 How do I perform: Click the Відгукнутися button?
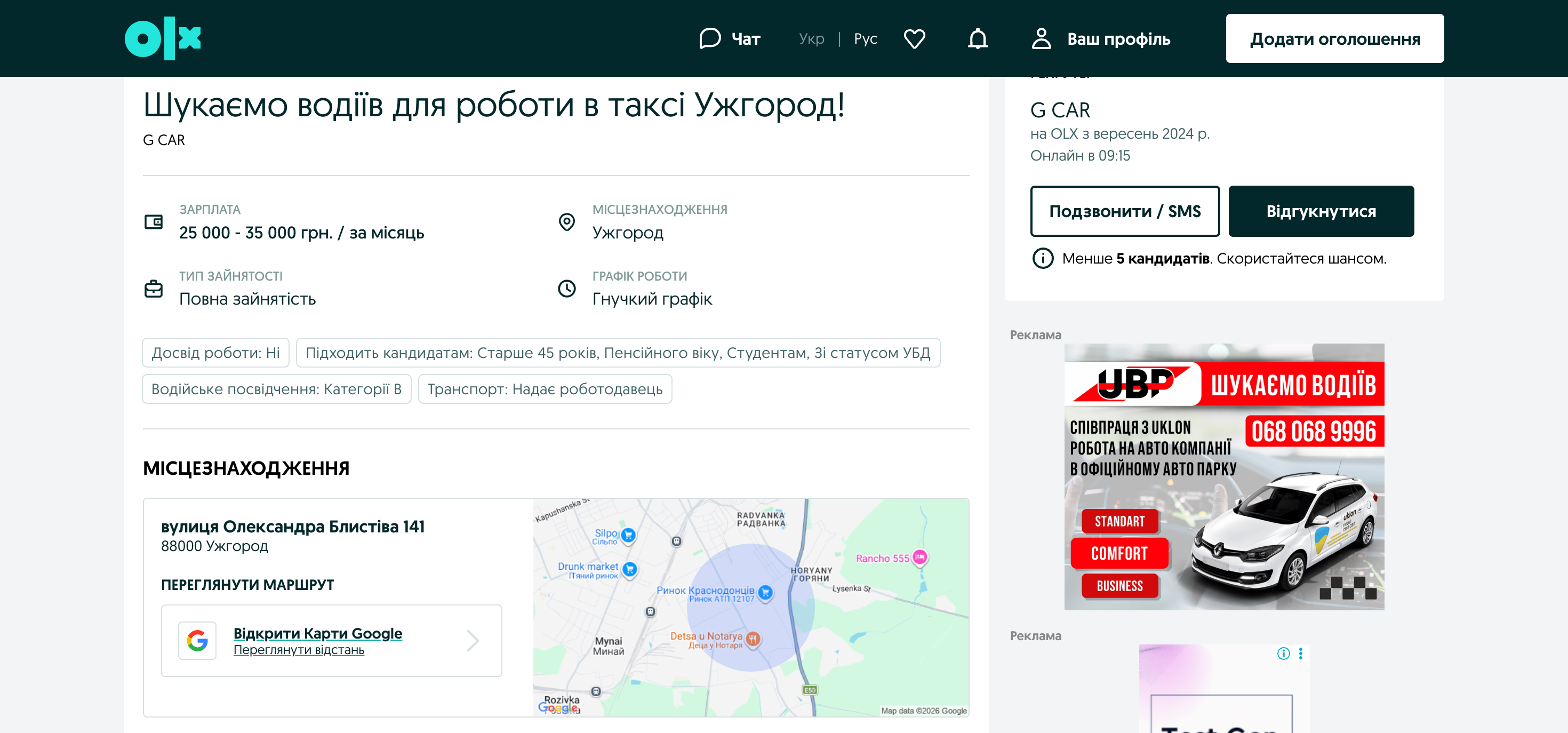[x=1321, y=211]
